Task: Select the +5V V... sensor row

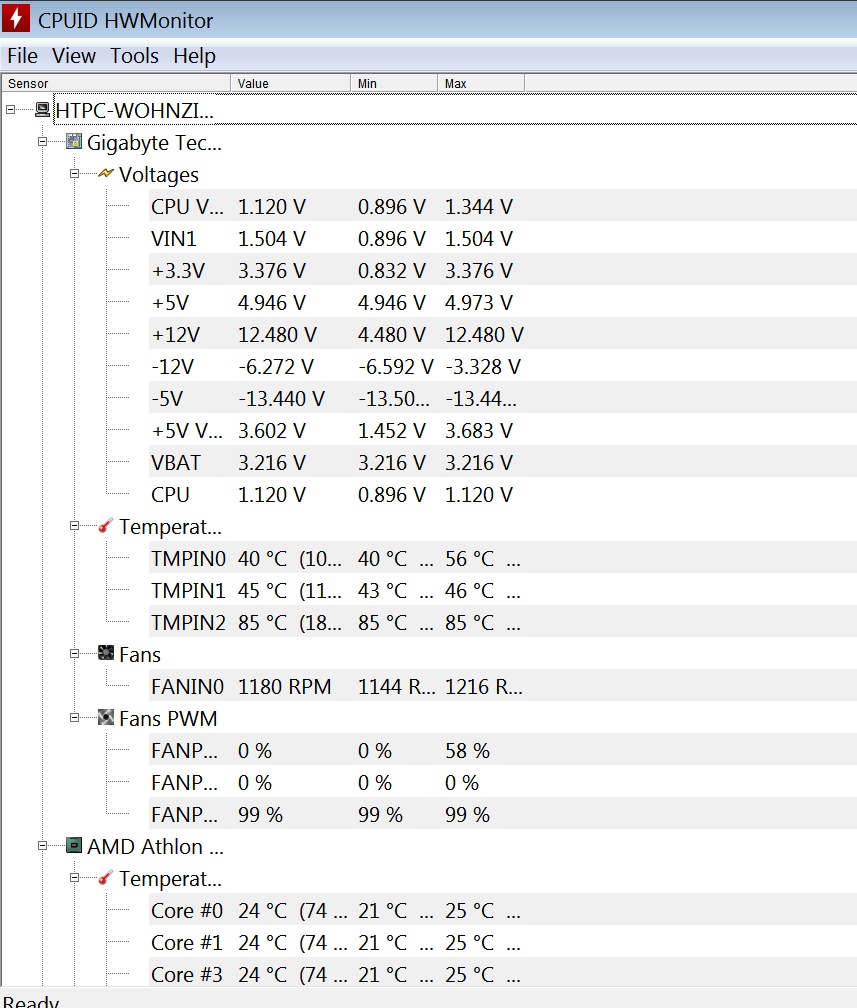Action: [502, 431]
